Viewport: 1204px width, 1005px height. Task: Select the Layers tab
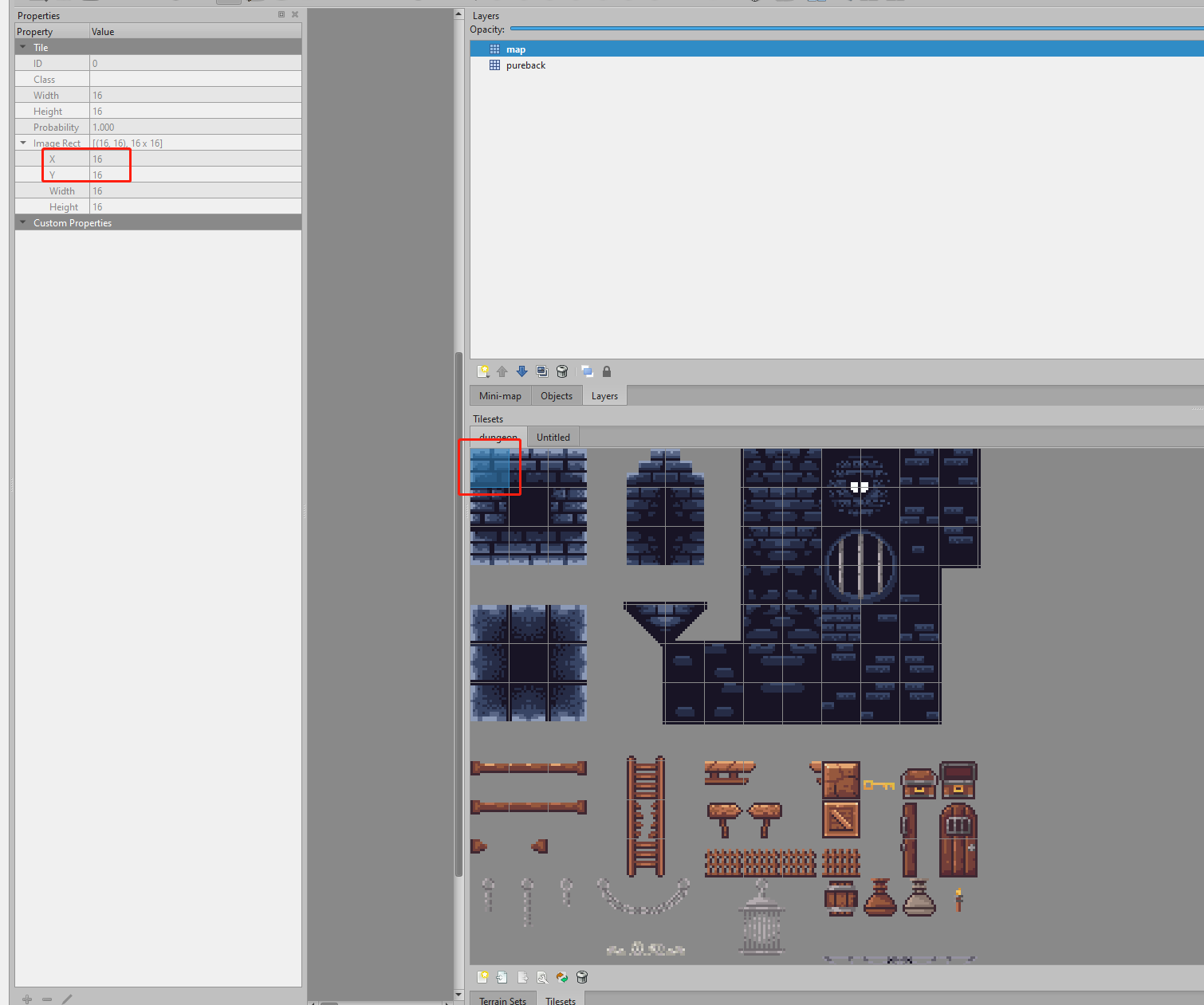point(604,395)
